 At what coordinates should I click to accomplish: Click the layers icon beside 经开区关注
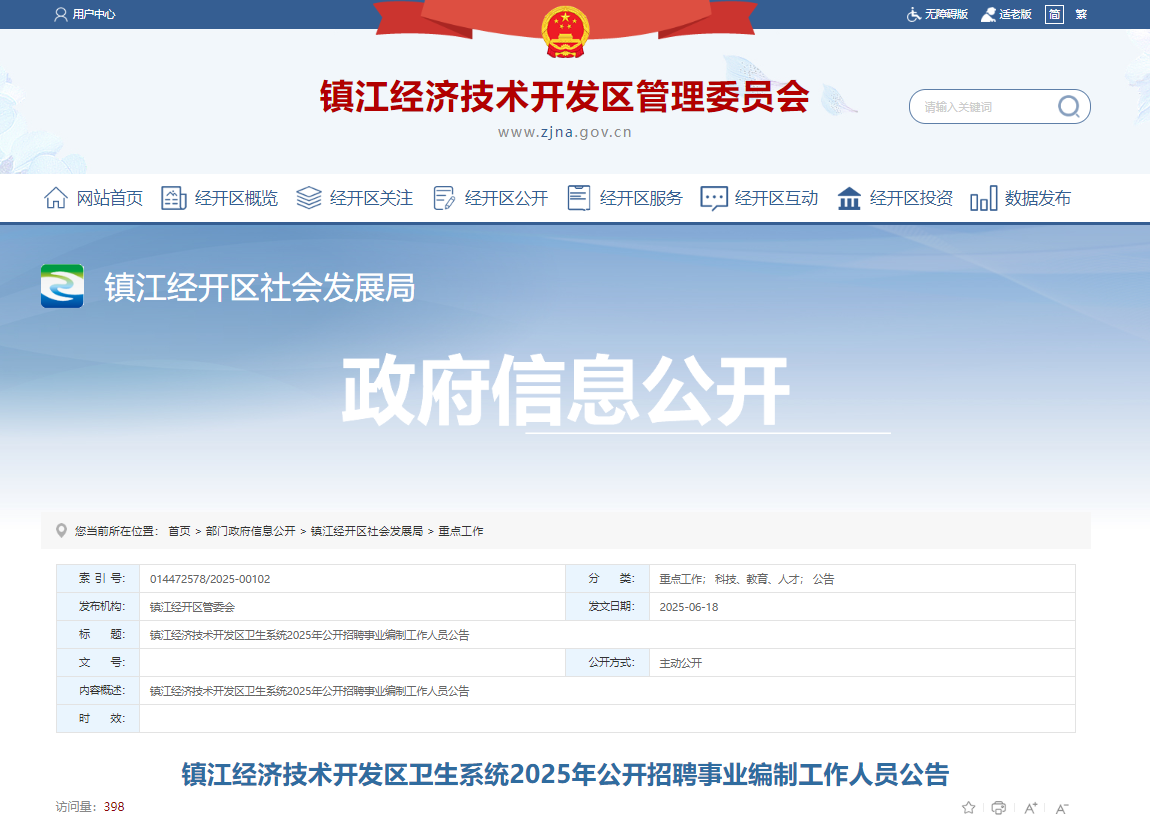pos(309,198)
